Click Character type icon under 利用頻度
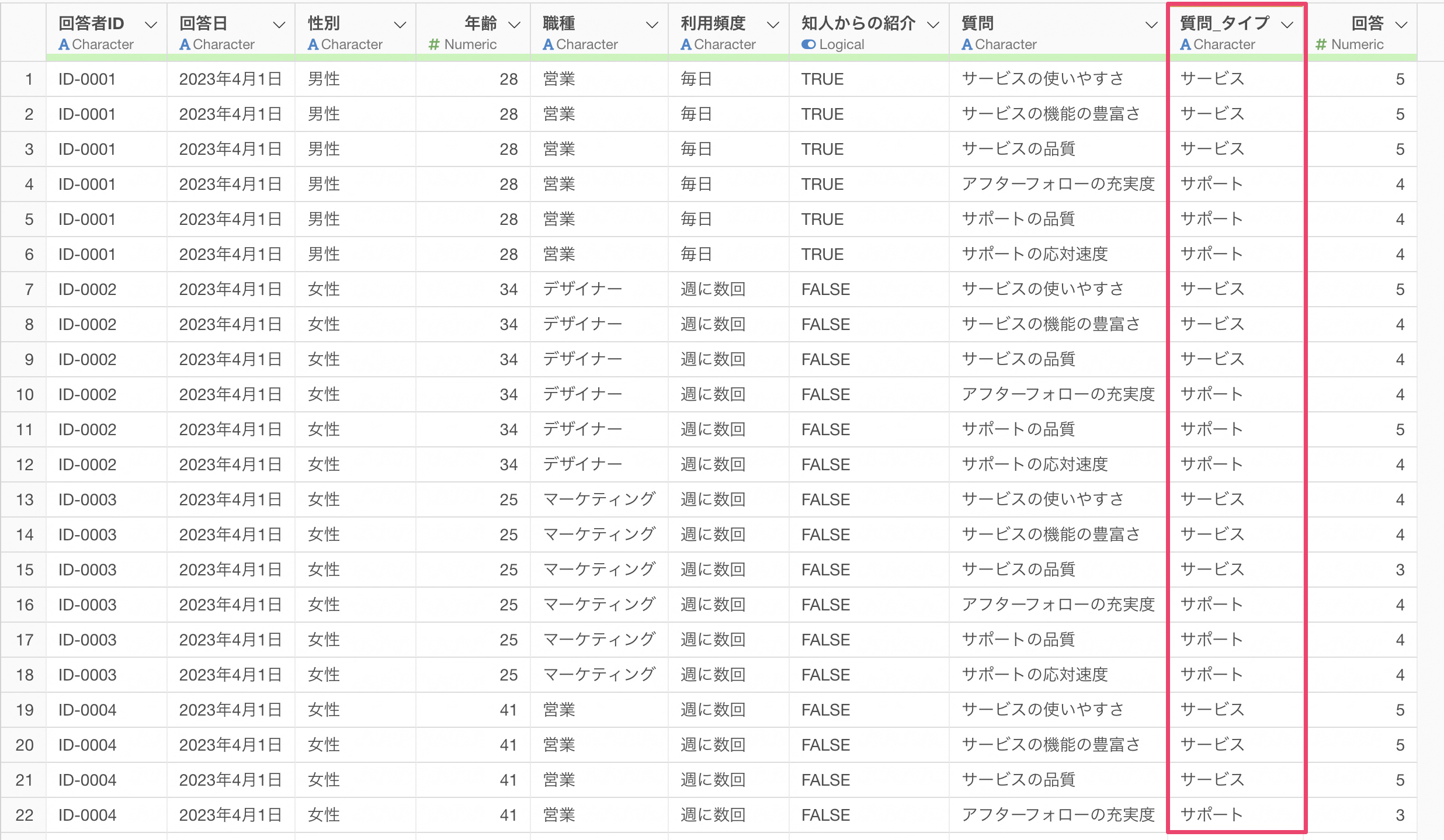Viewport: 1444px width, 840px height. pyautogui.click(x=686, y=44)
